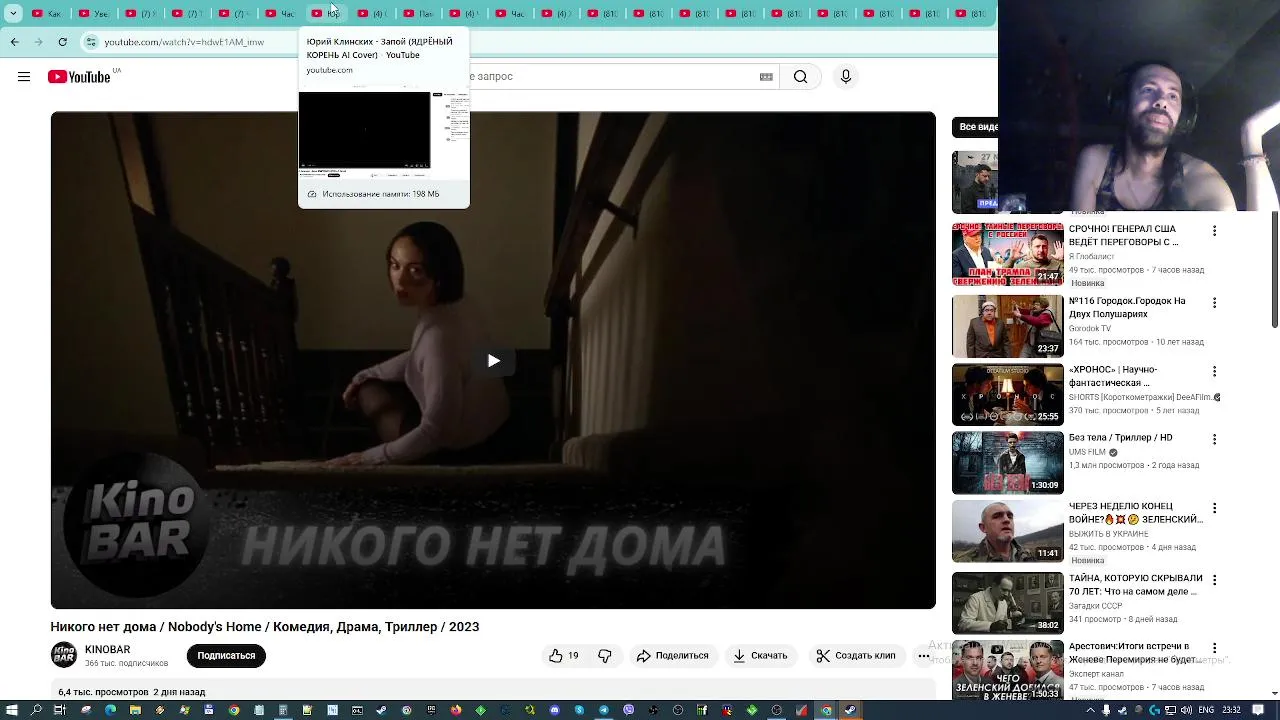Click Создать клип button
The height and width of the screenshot is (720, 1280).
coord(856,656)
